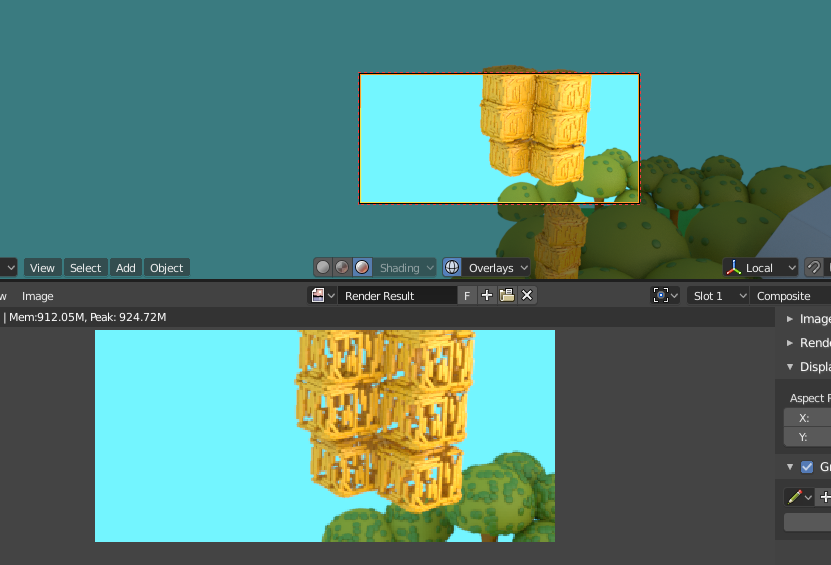Open the Select menu
The height and width of the screenshot is (565, 831).
pos(85,268)
